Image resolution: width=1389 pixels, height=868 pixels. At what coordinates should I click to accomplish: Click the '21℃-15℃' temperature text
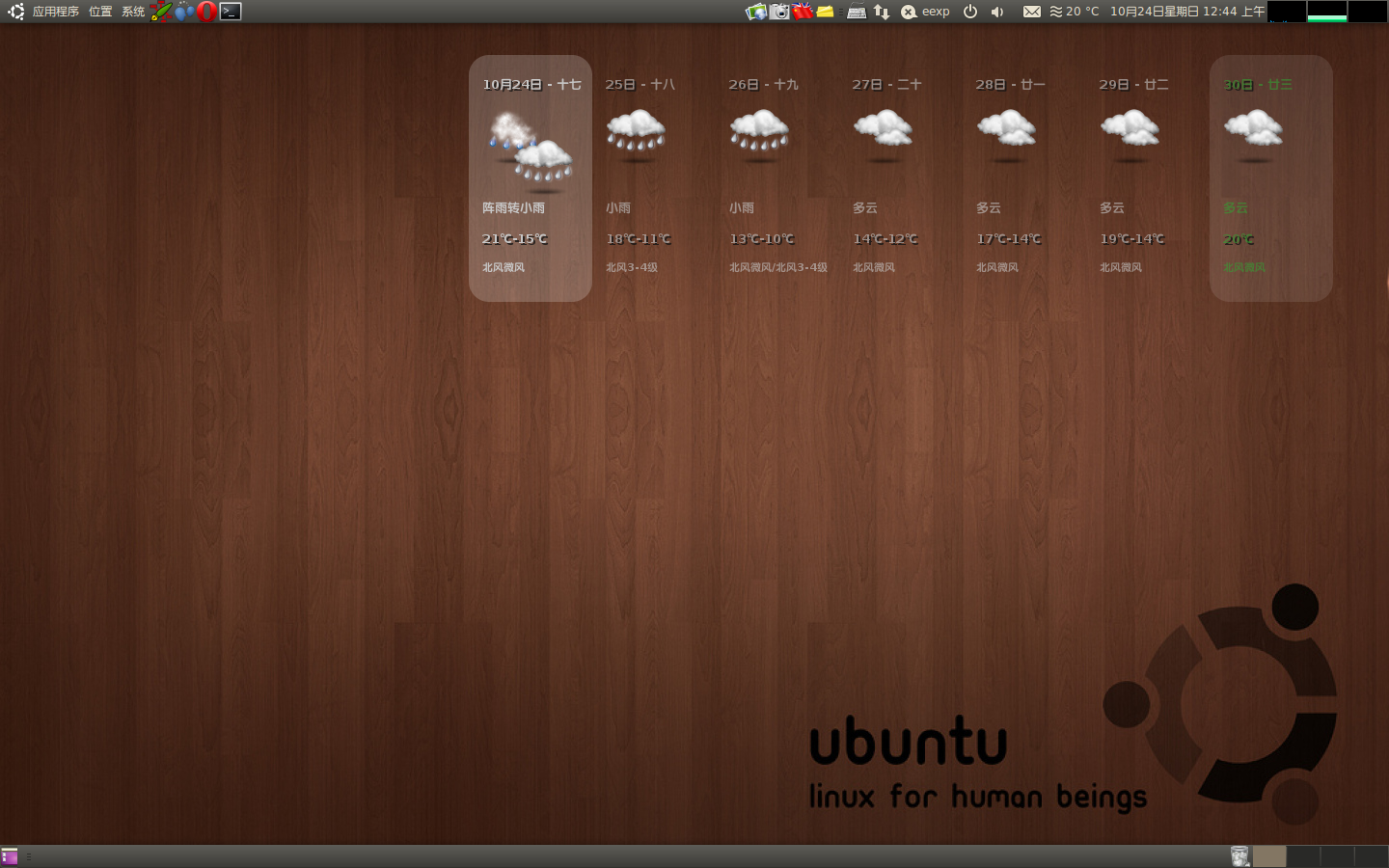point(515,239)
